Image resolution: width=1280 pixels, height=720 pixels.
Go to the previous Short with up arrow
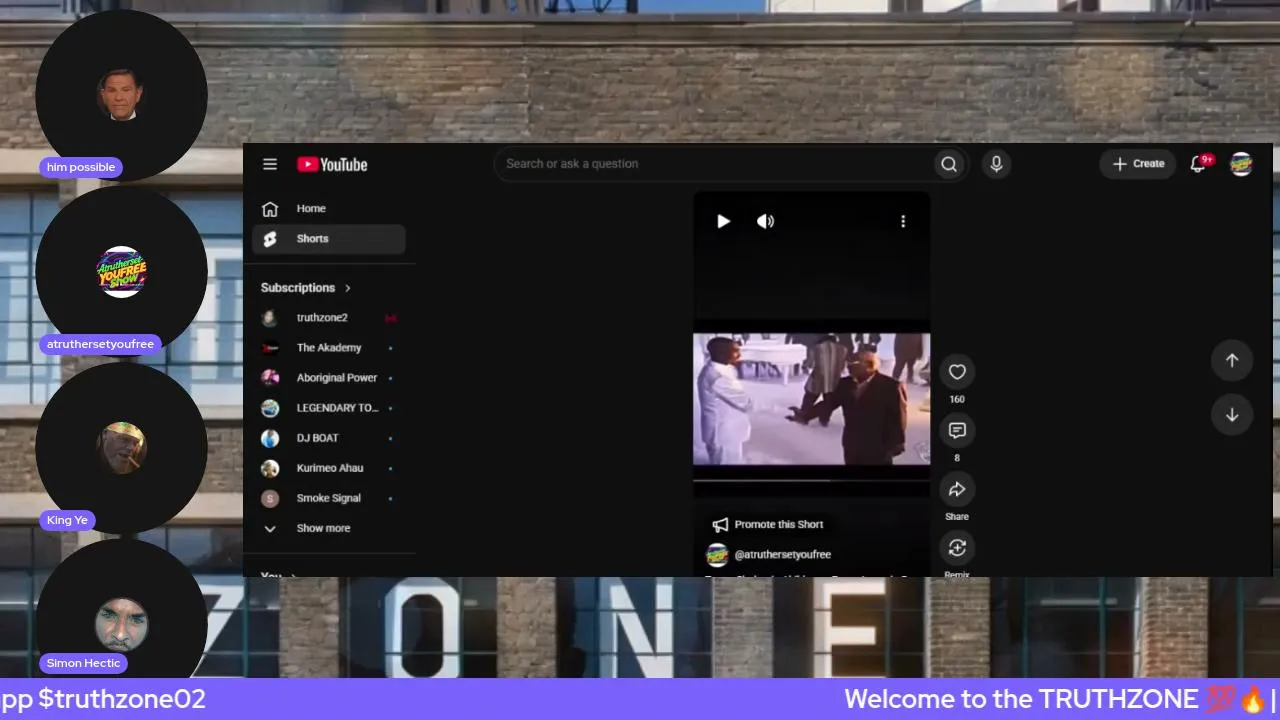coord(1232,360)
